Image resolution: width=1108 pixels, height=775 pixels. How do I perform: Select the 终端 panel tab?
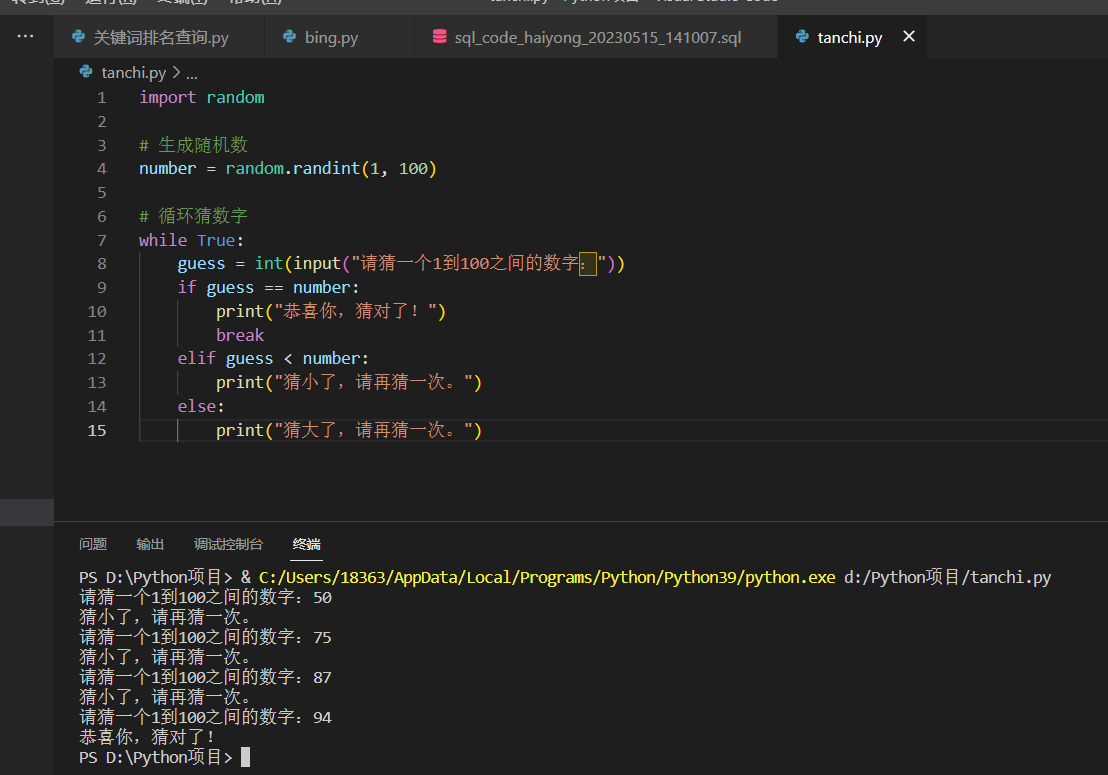(306, 544)
